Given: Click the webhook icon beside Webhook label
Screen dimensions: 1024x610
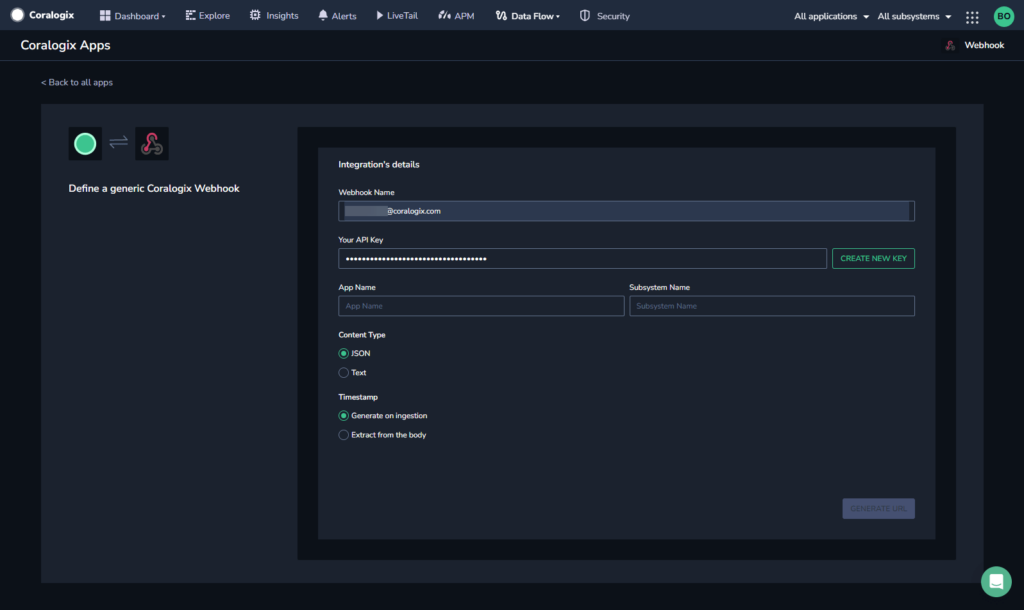Looking at the screenshot, I should coord(950,45).
